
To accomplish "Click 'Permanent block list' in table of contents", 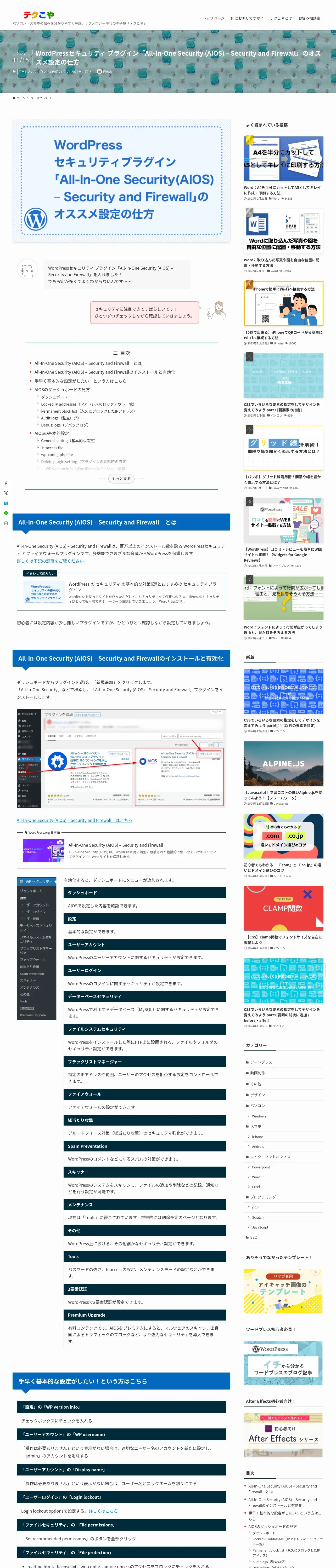I will click(88, 411).
